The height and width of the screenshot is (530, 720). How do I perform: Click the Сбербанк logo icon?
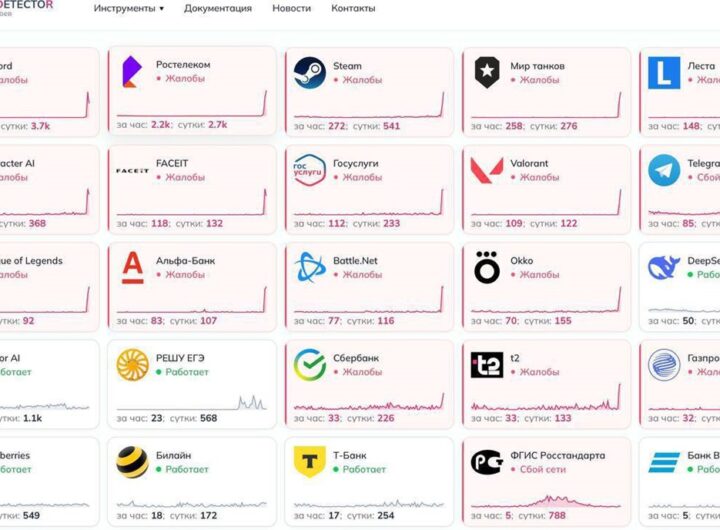(309, 365)
